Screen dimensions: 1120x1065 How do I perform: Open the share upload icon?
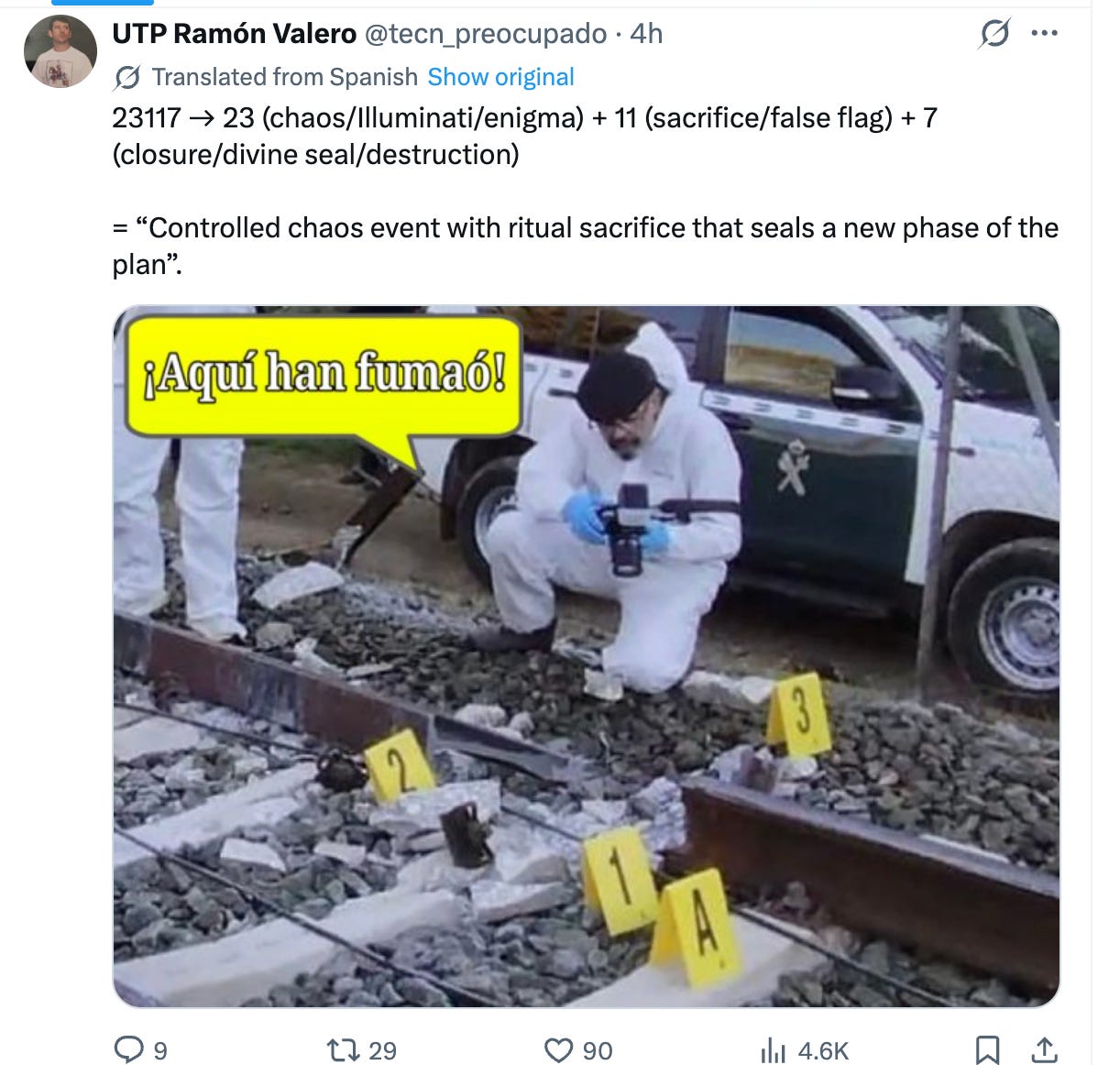click(1044, 1049)
